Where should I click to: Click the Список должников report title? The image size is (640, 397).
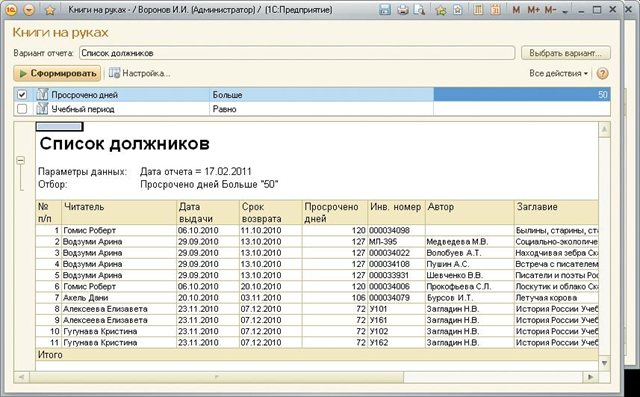124,144
